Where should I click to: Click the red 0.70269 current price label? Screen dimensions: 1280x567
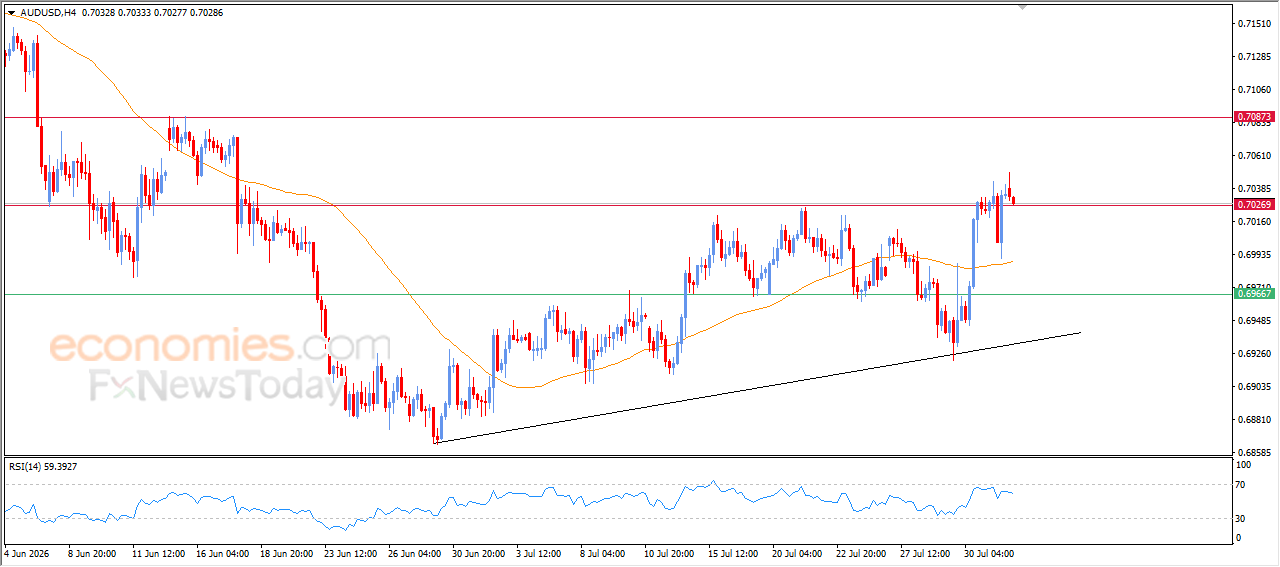coord(1254,204)
